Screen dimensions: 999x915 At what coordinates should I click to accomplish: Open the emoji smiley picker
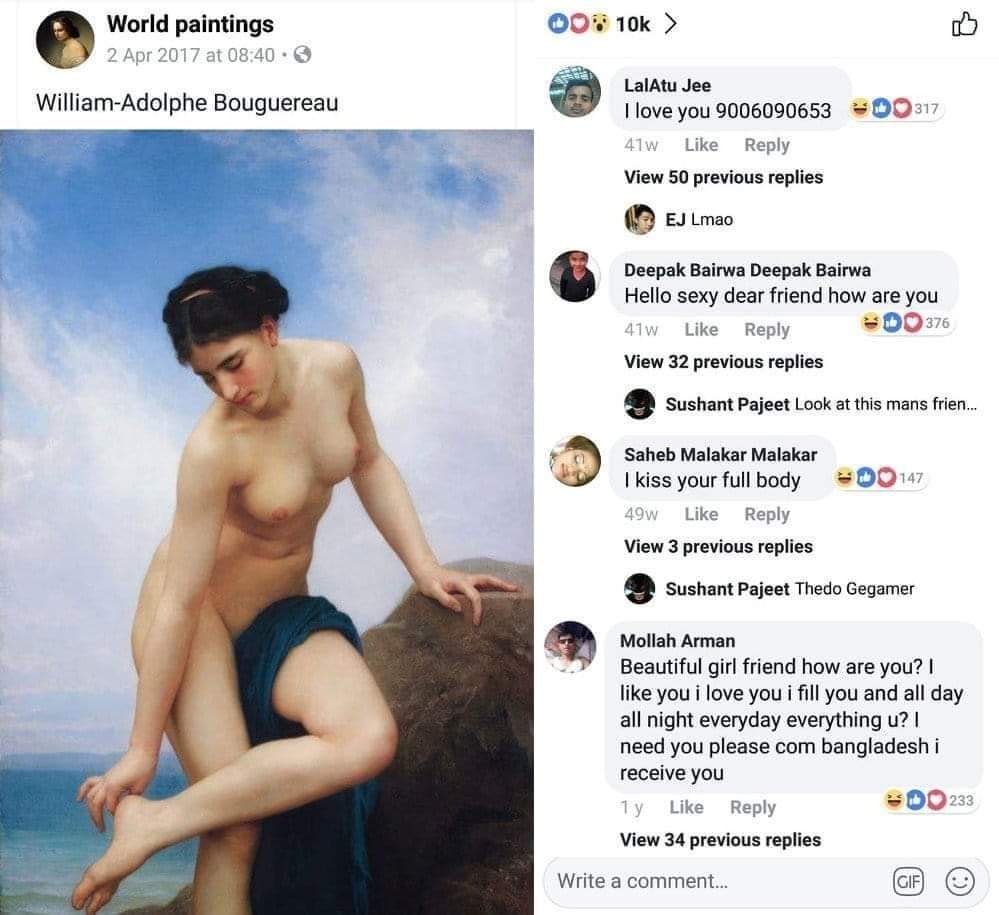(960, 881)
